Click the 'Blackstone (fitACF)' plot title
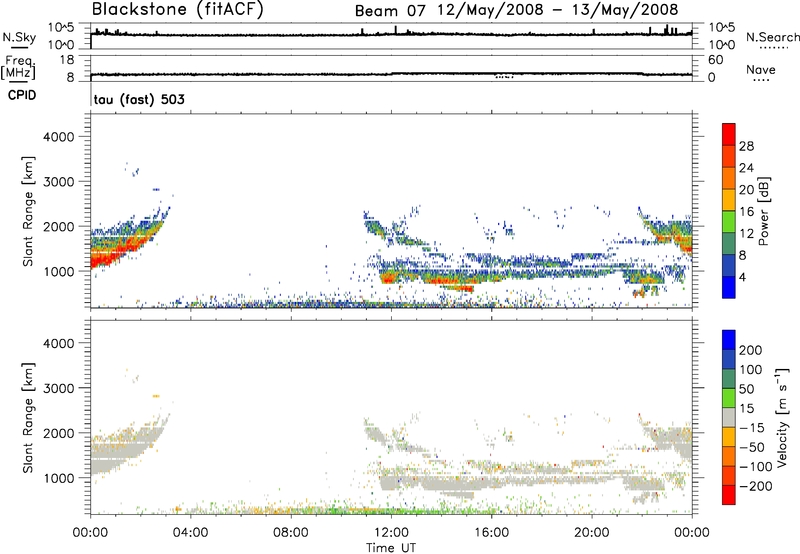 click(178, 10)
